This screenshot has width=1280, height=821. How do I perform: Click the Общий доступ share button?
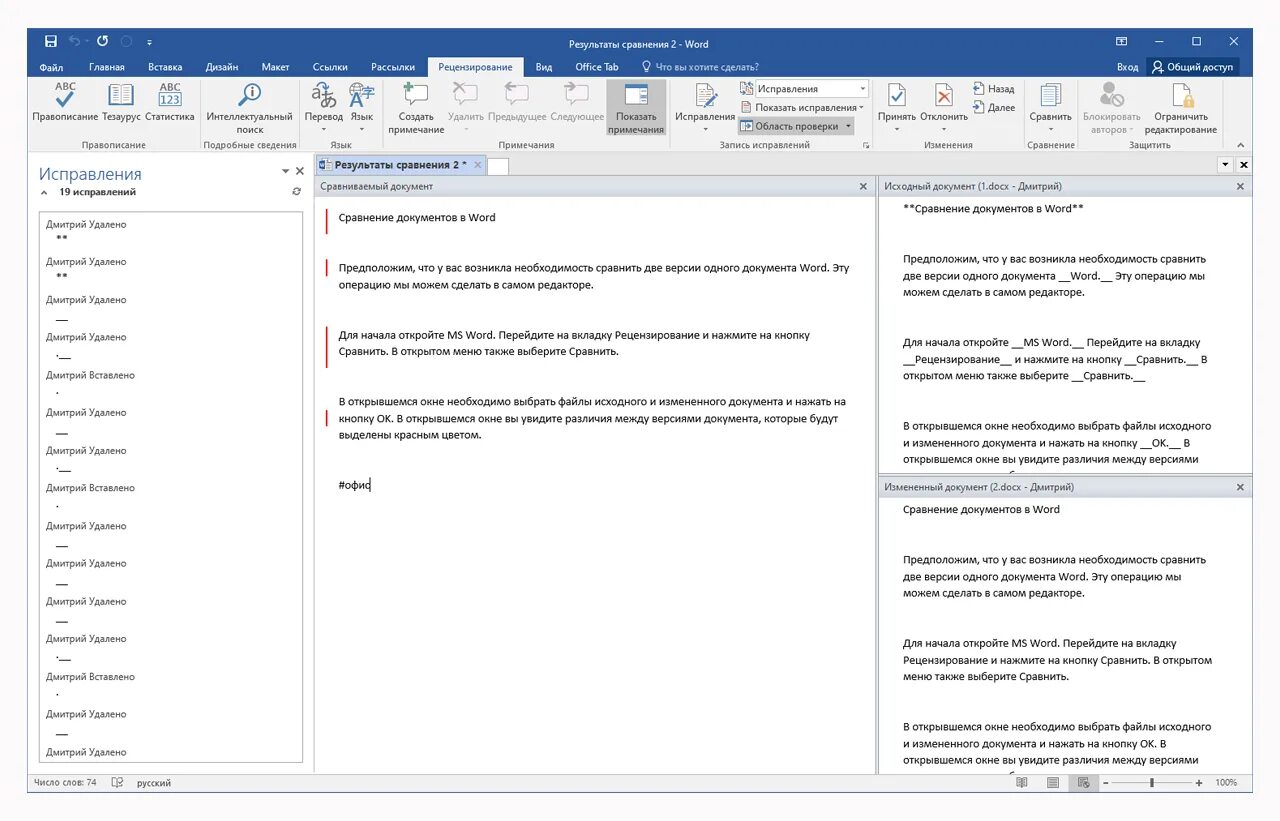click(x=1194, y=67)
